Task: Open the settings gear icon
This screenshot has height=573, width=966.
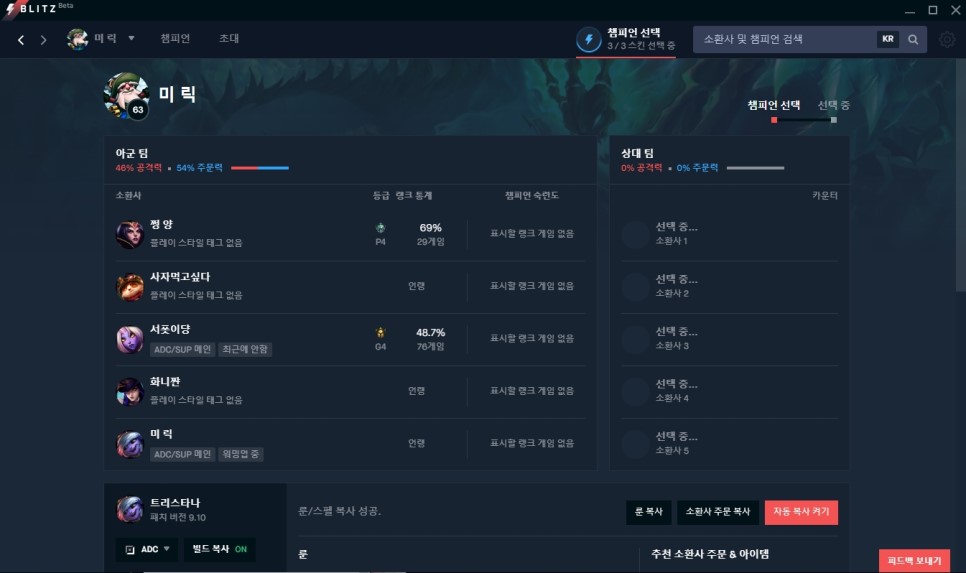Action: coord(947,39)
